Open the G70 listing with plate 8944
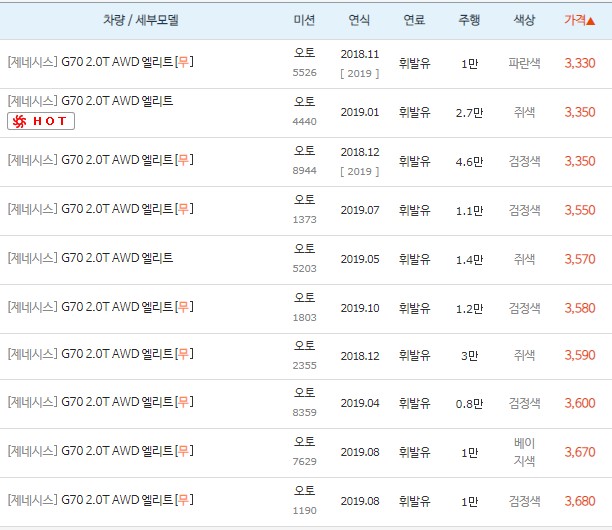 (x=100, y=160)
